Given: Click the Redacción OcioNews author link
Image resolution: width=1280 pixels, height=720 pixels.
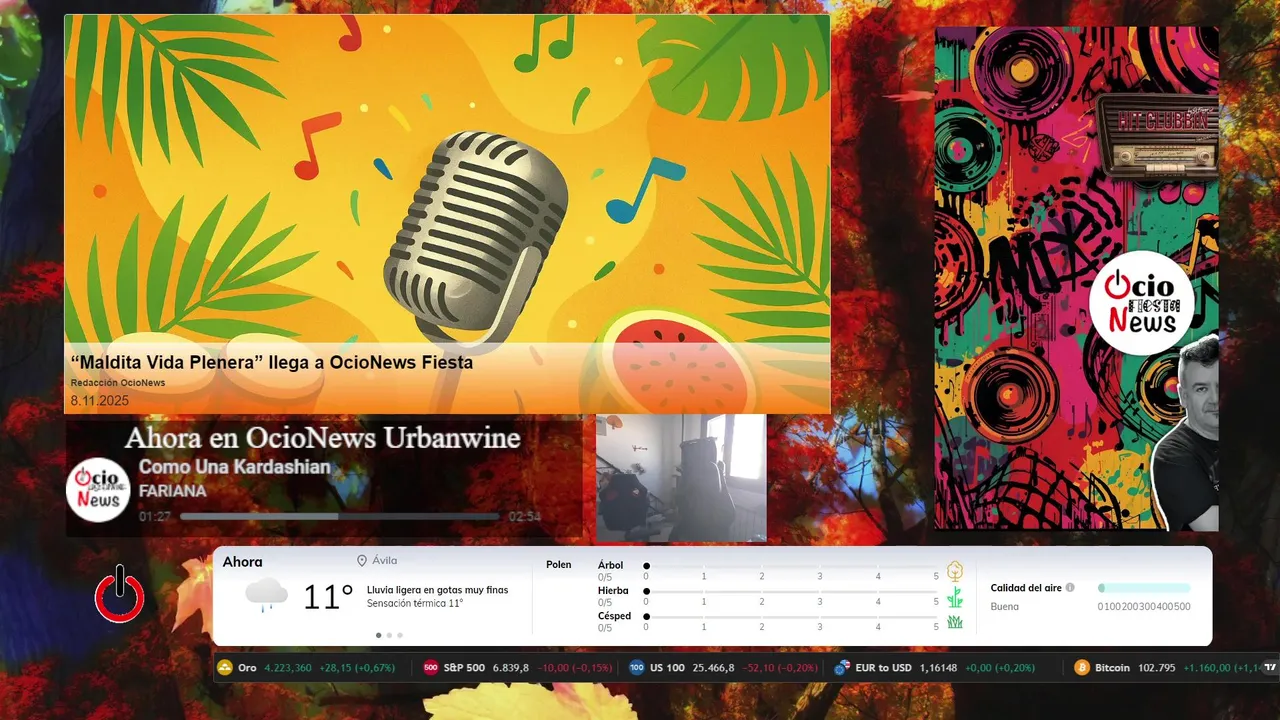Looking at the screenshot, I should (118, 383).
